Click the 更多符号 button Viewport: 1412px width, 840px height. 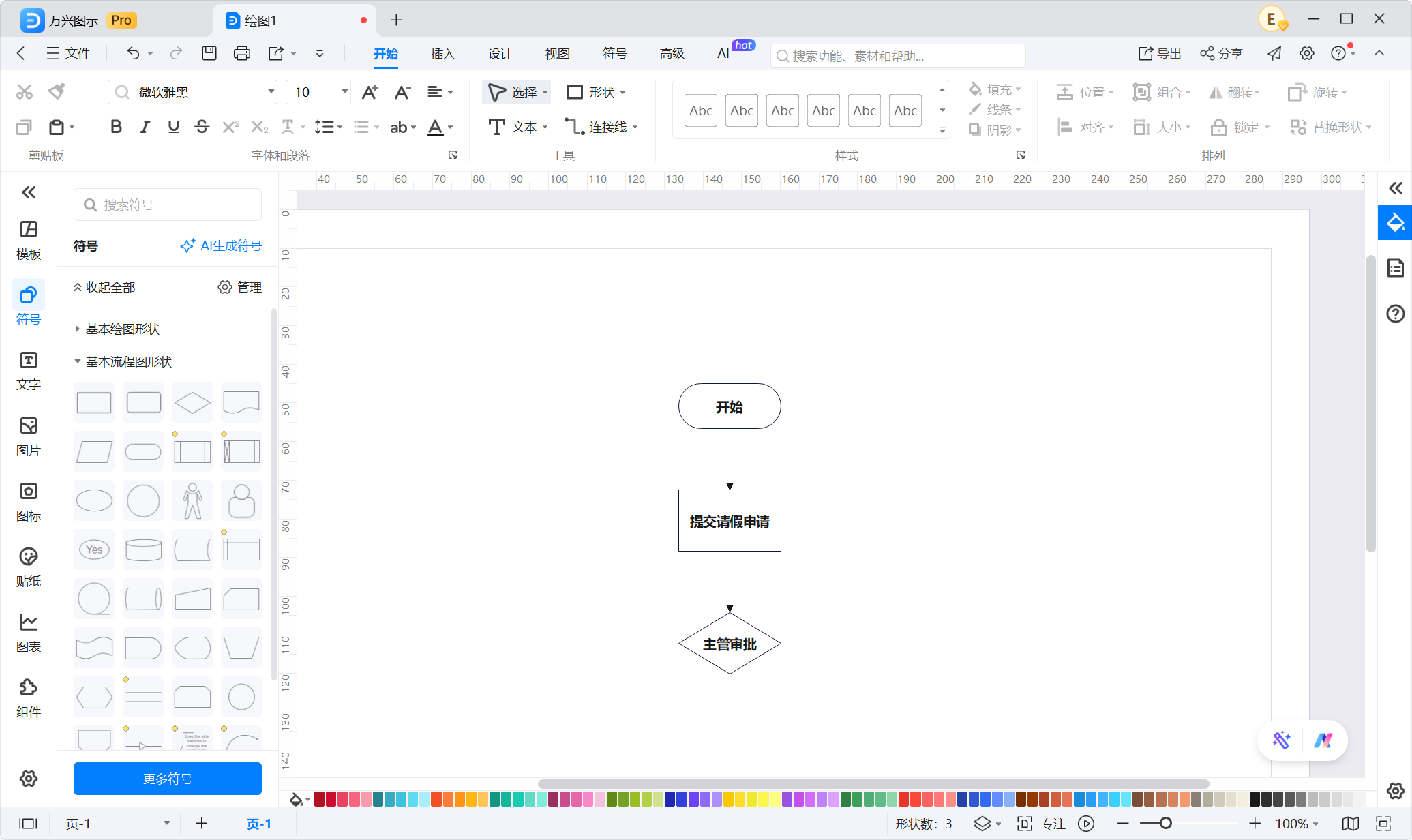168,779
